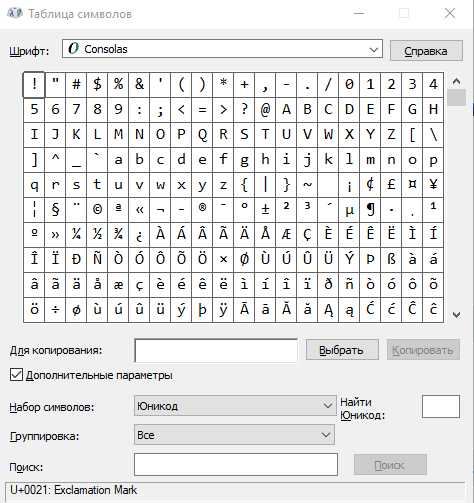Select the currency sign ¤ cell
Screen dimensions: 474x503
412,185
